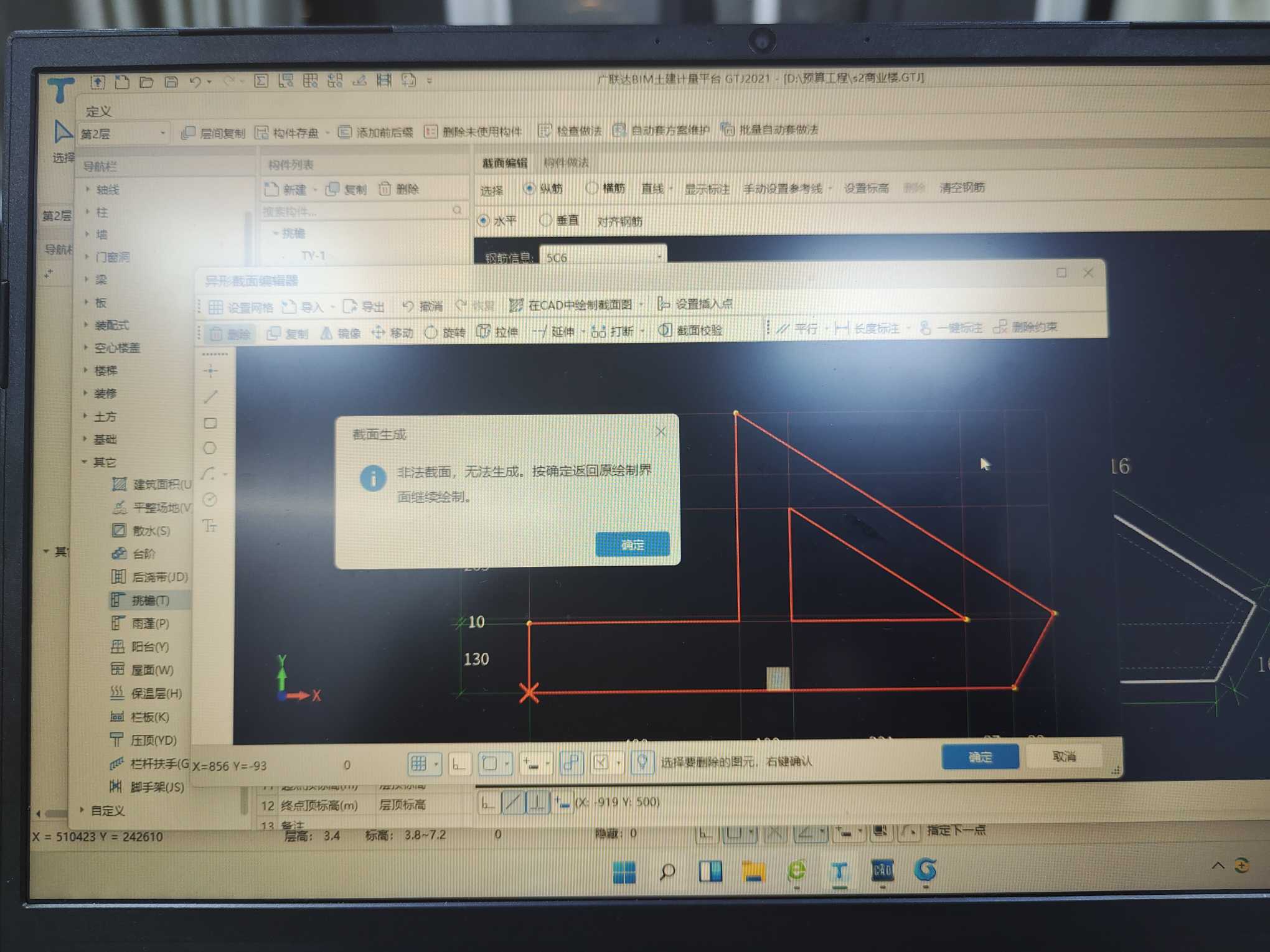Select 压顶(YD) in the navigation tree
The image size is (1270, 952).
point(153,740)
